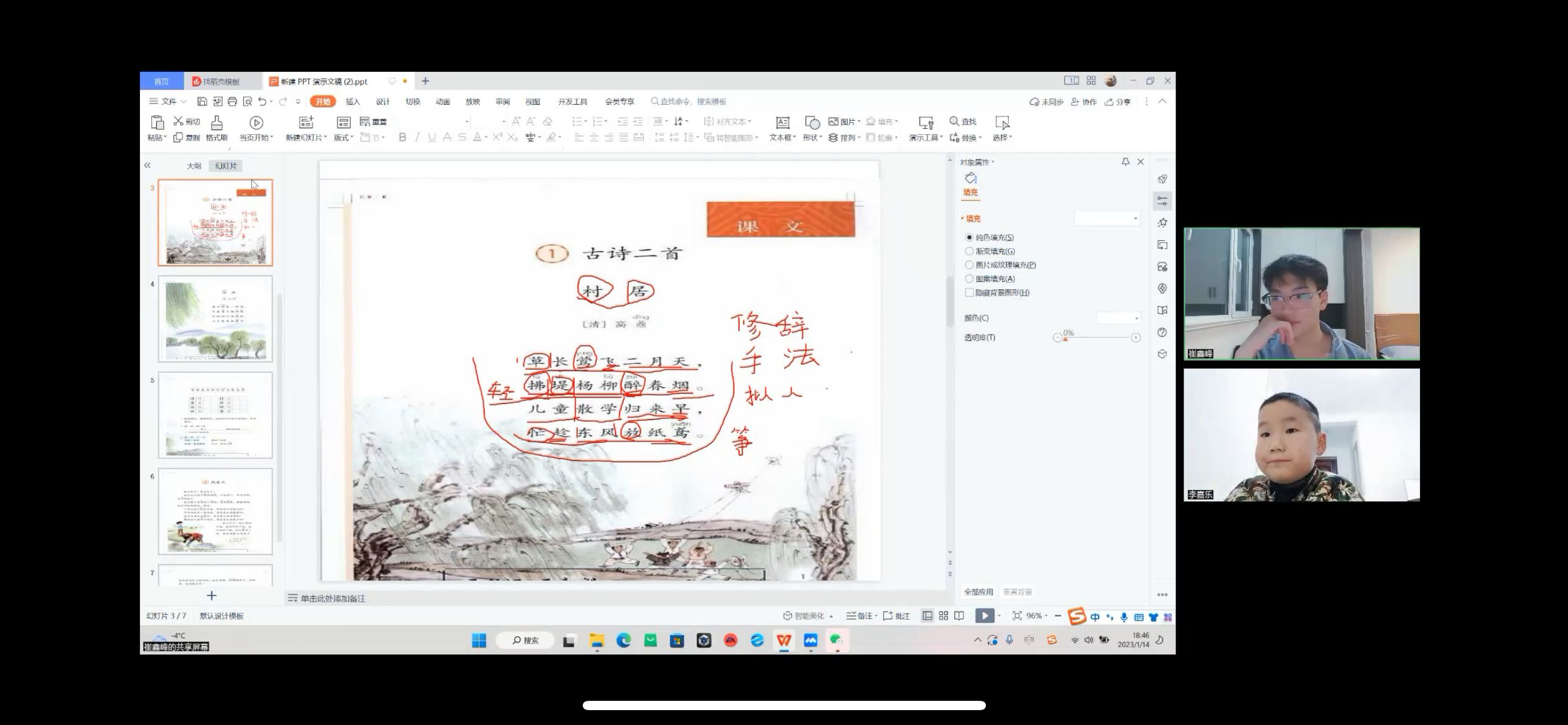Click the slideshow play button in status bar

click(984, 616)
